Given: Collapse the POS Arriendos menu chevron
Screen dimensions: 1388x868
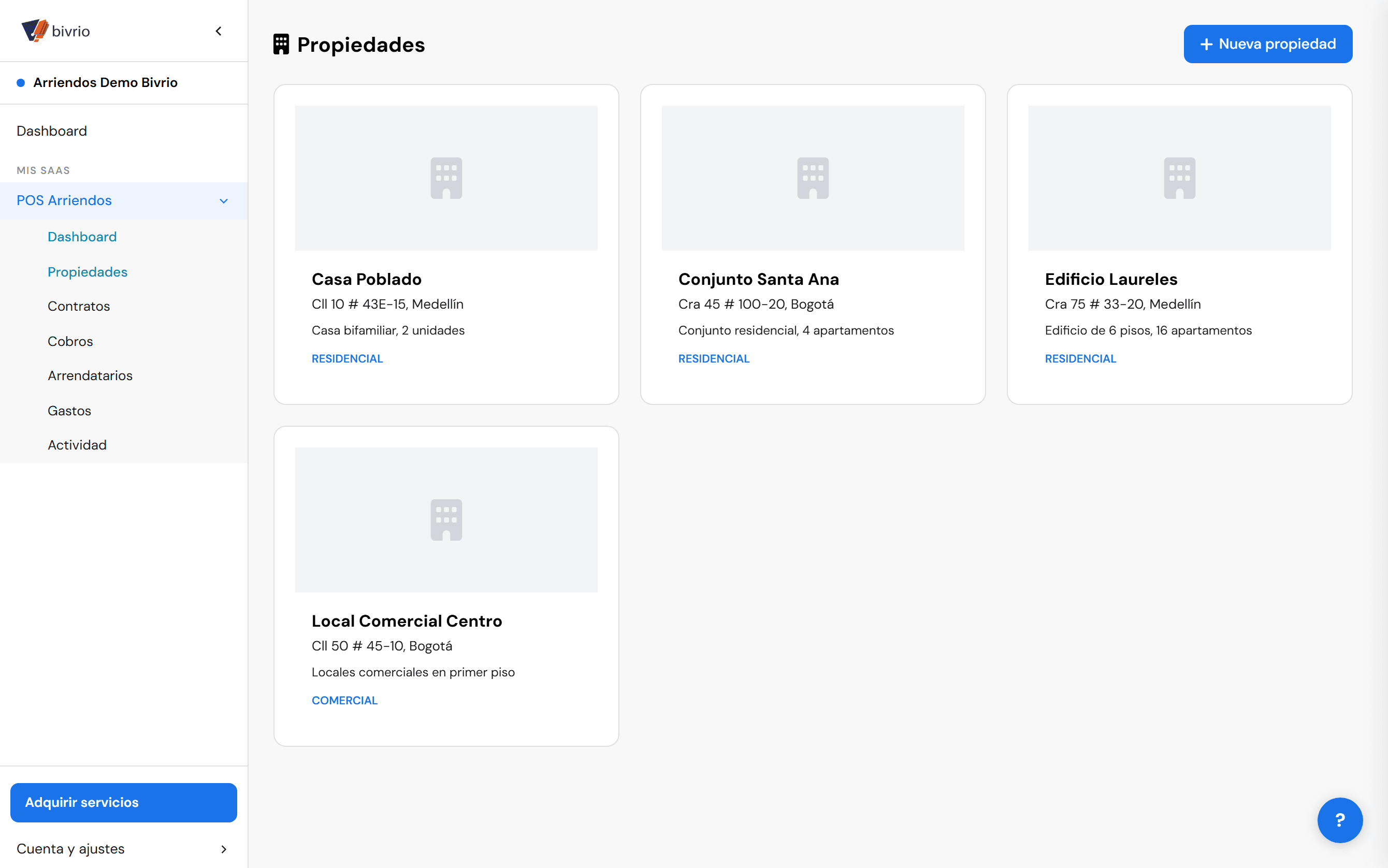Looking at the screenshot, I should [223, 201].
